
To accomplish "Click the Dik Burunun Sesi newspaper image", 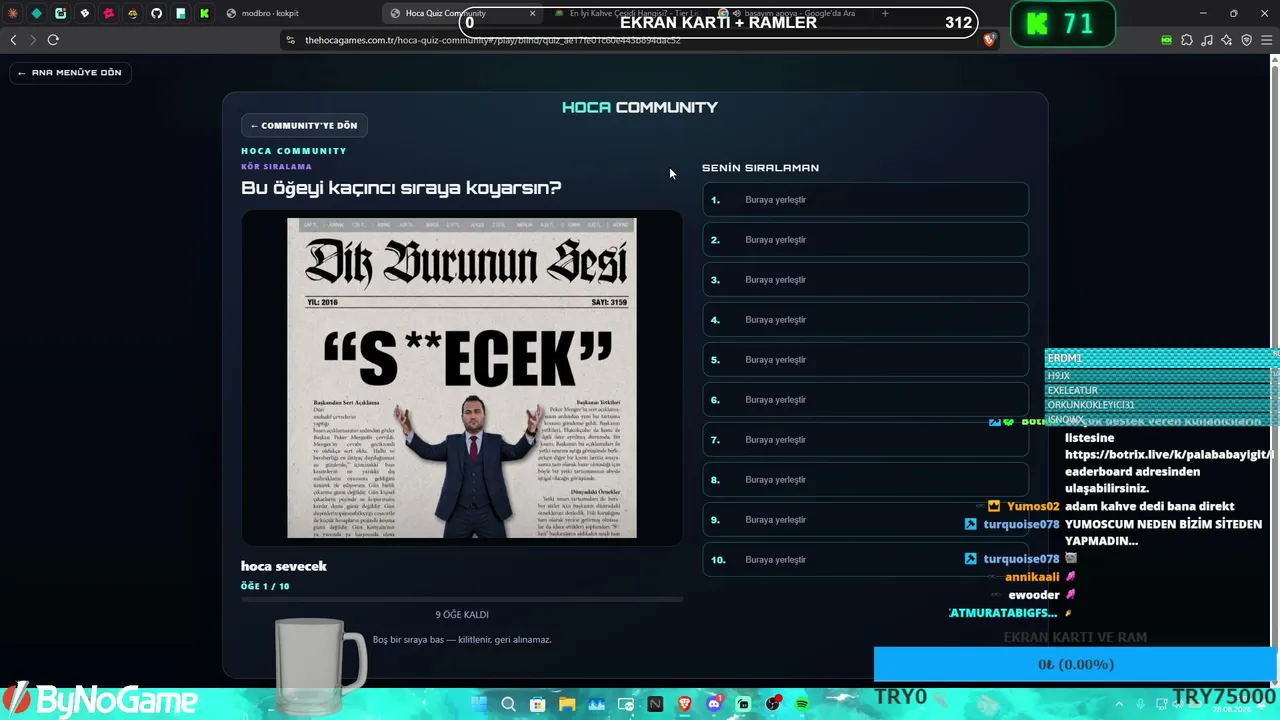I will [462, 378].
